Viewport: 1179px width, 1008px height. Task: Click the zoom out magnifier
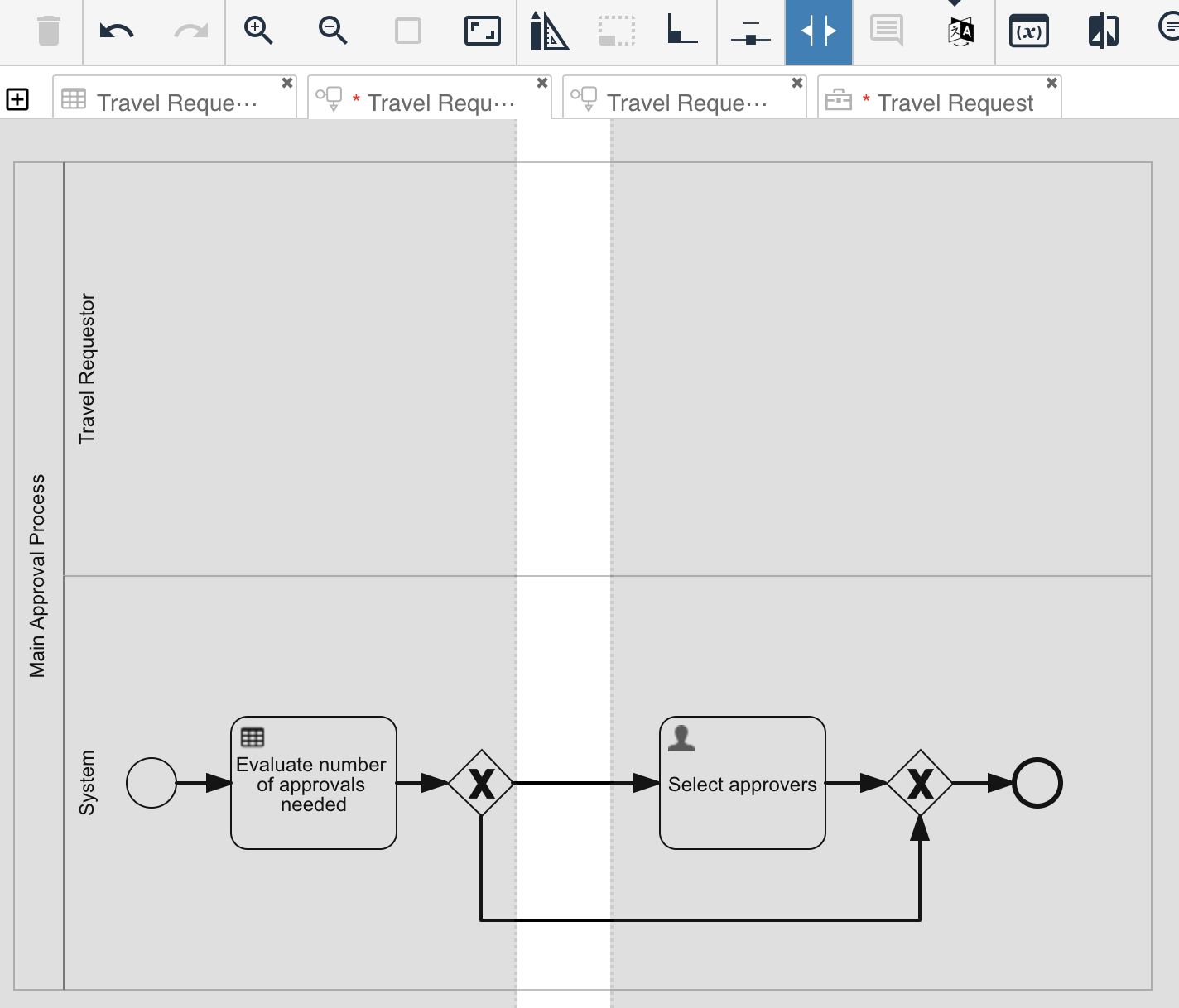(333, 31)
